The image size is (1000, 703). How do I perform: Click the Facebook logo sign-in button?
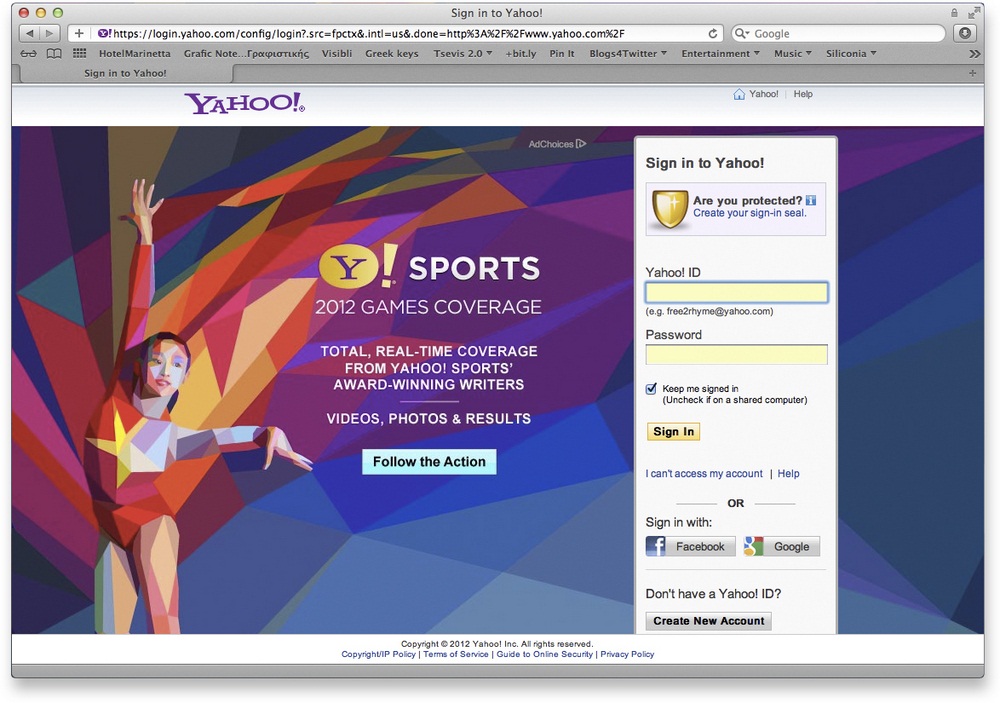691,547
